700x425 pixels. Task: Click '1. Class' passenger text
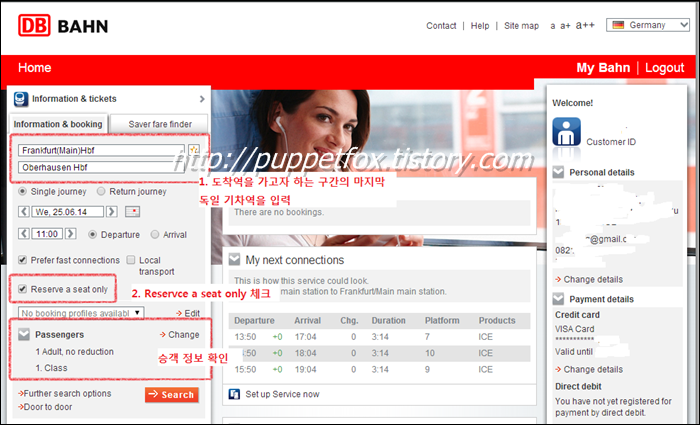click(x=51, y=368)
